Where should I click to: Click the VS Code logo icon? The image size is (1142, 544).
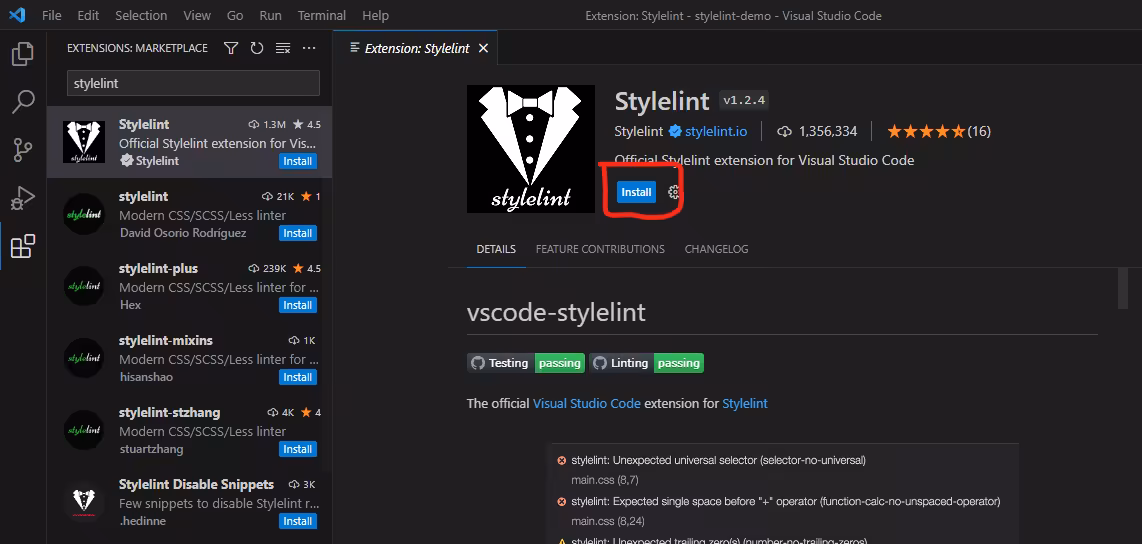(17, 15)
